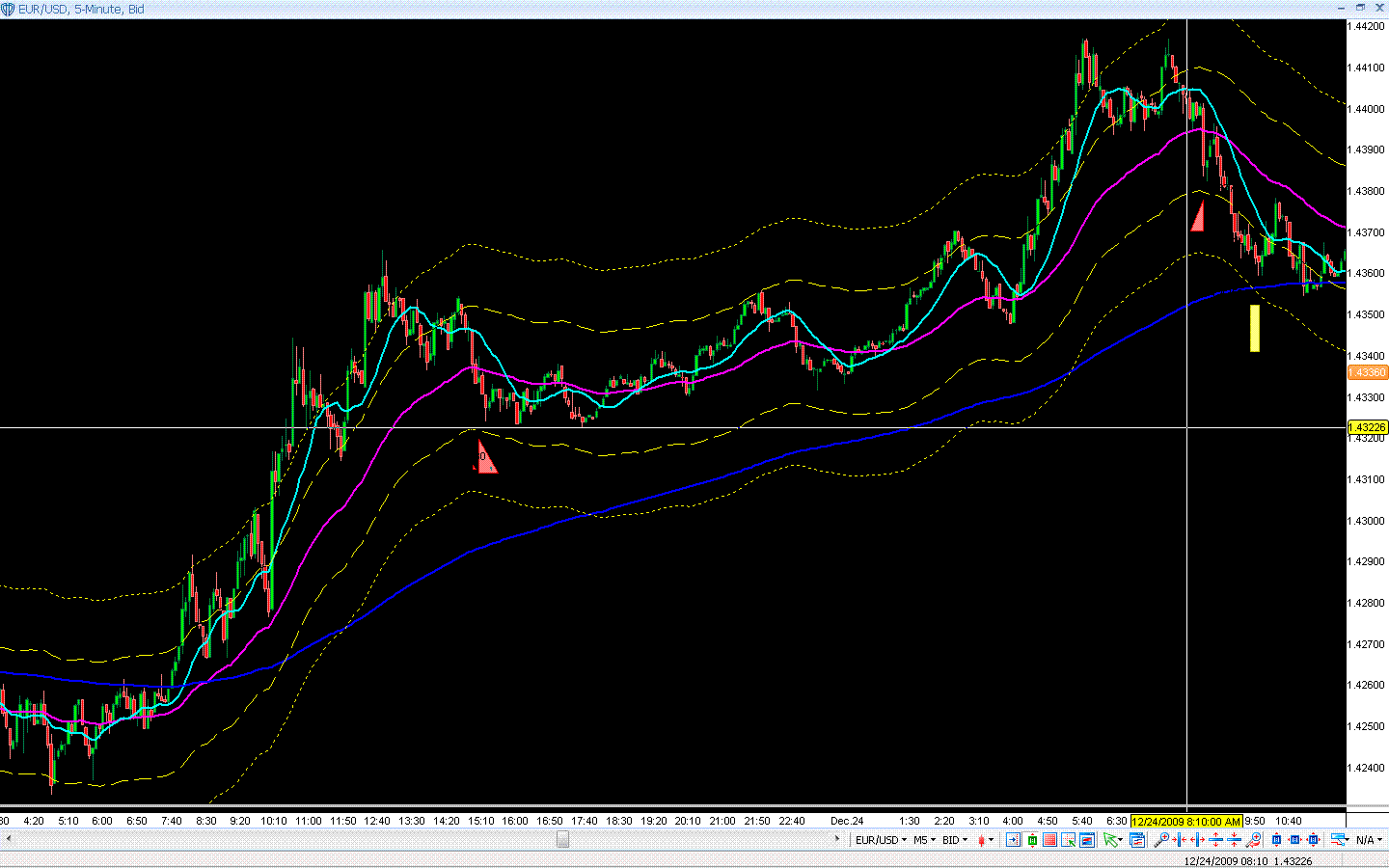The image size is (1389, 868).
Task: Open the M5 timeframe dropdown
Action: click(x=925, y=840)
